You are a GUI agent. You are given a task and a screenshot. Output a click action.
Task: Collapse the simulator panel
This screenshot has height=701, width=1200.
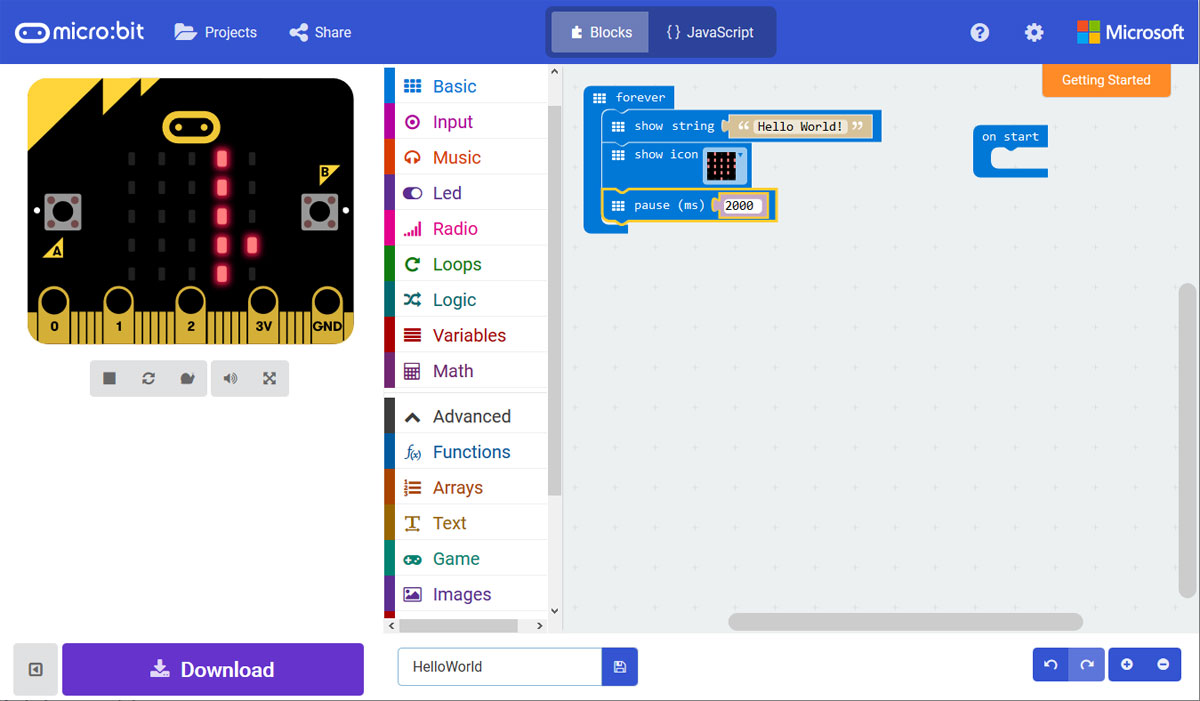point(36,669)
